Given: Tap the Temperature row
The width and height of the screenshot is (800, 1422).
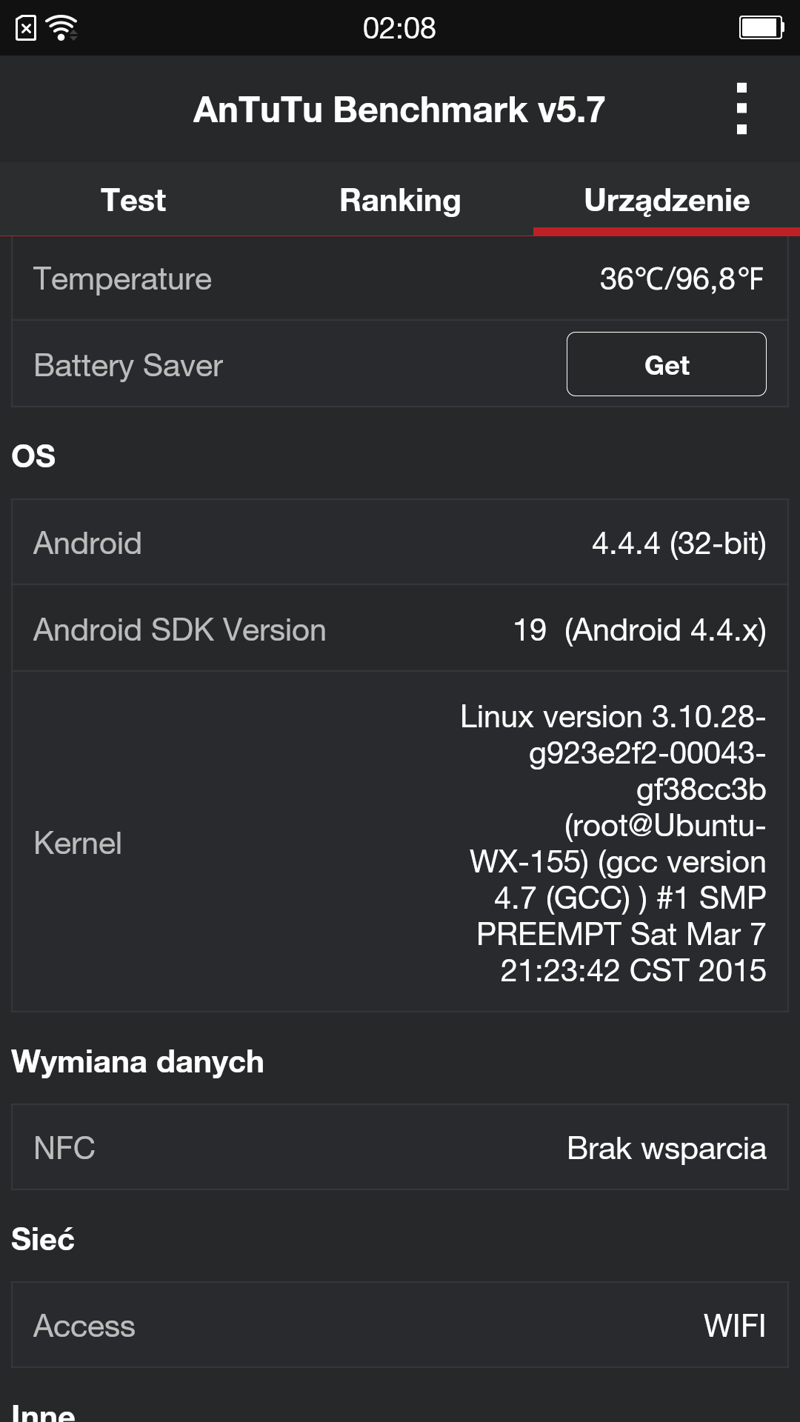Looking at the screenshot, I should pos(400,279).
